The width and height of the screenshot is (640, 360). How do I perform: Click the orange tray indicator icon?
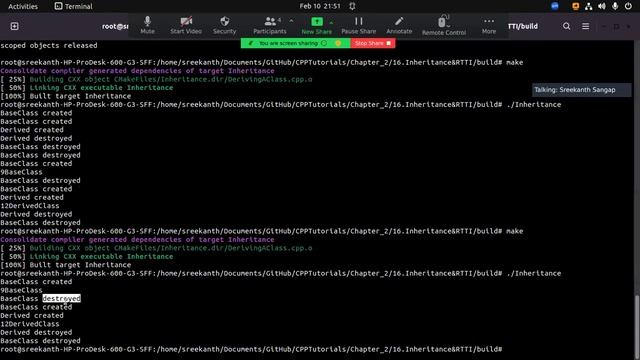click(576, 6)
